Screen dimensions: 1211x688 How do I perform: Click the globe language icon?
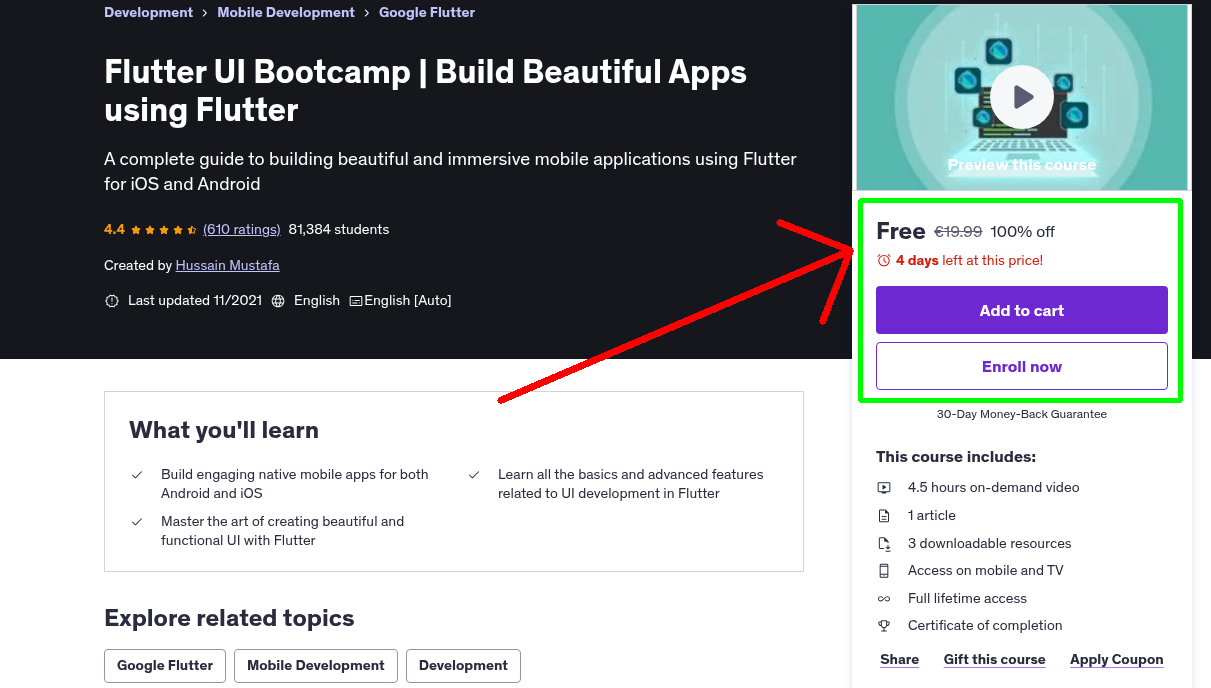click(x=278, y=301)
